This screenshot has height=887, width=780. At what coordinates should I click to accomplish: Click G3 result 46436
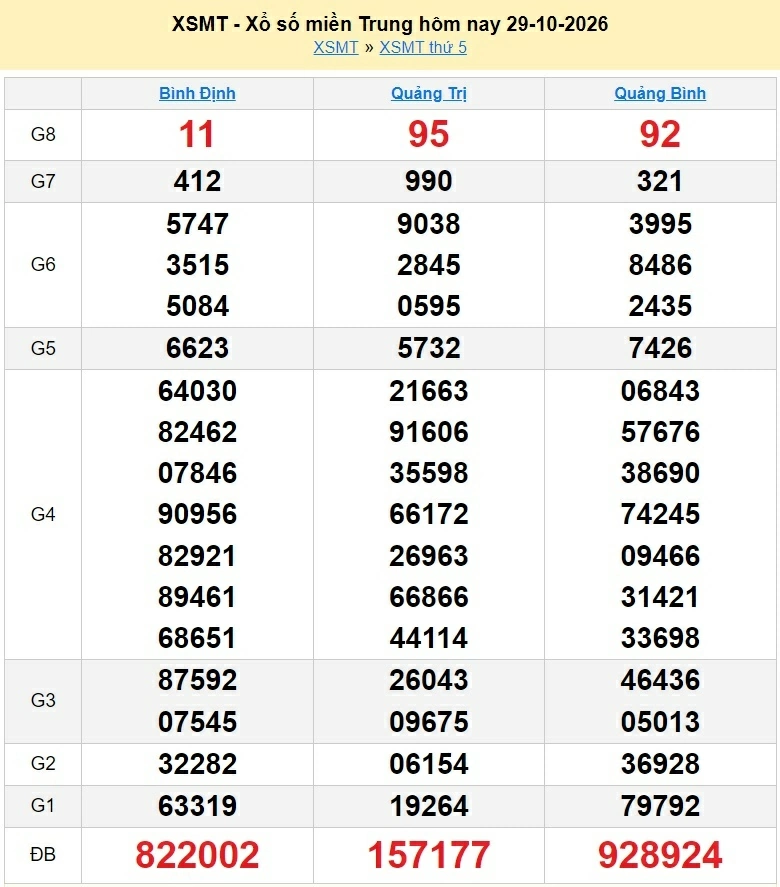(x=660, y=680)
